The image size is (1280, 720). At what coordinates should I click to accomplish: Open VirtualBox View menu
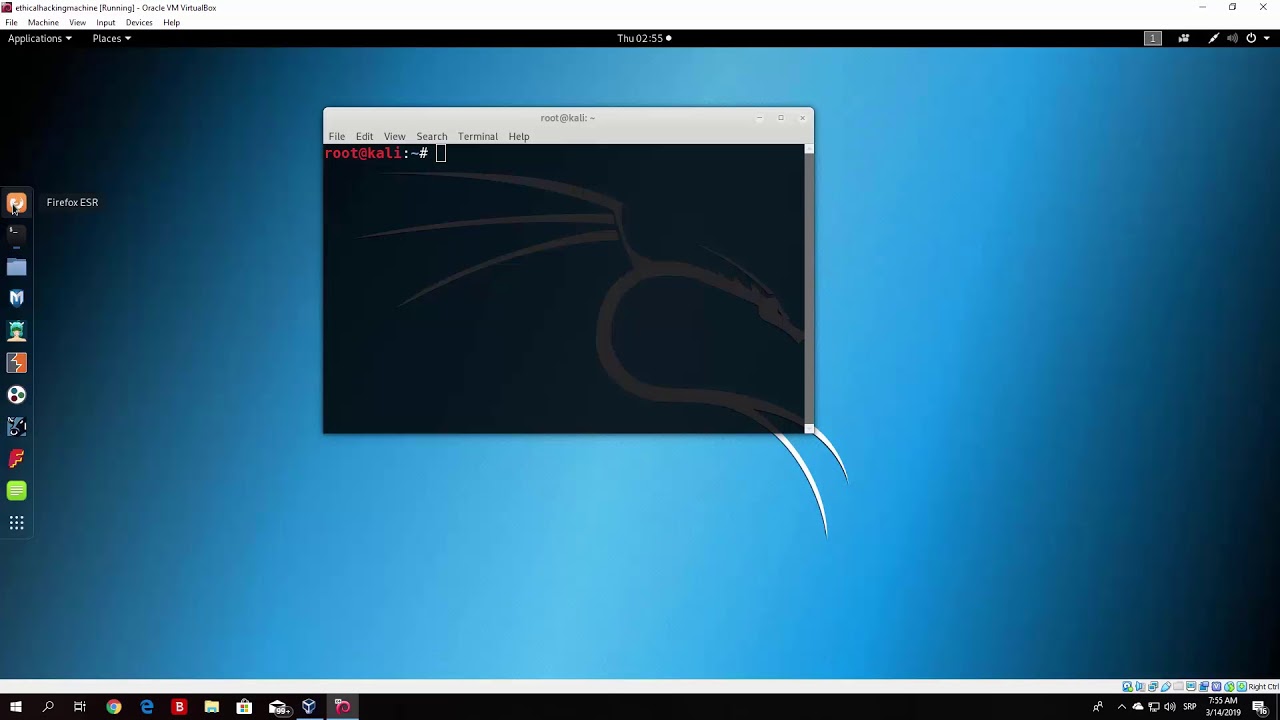click(x=77, y=22)
